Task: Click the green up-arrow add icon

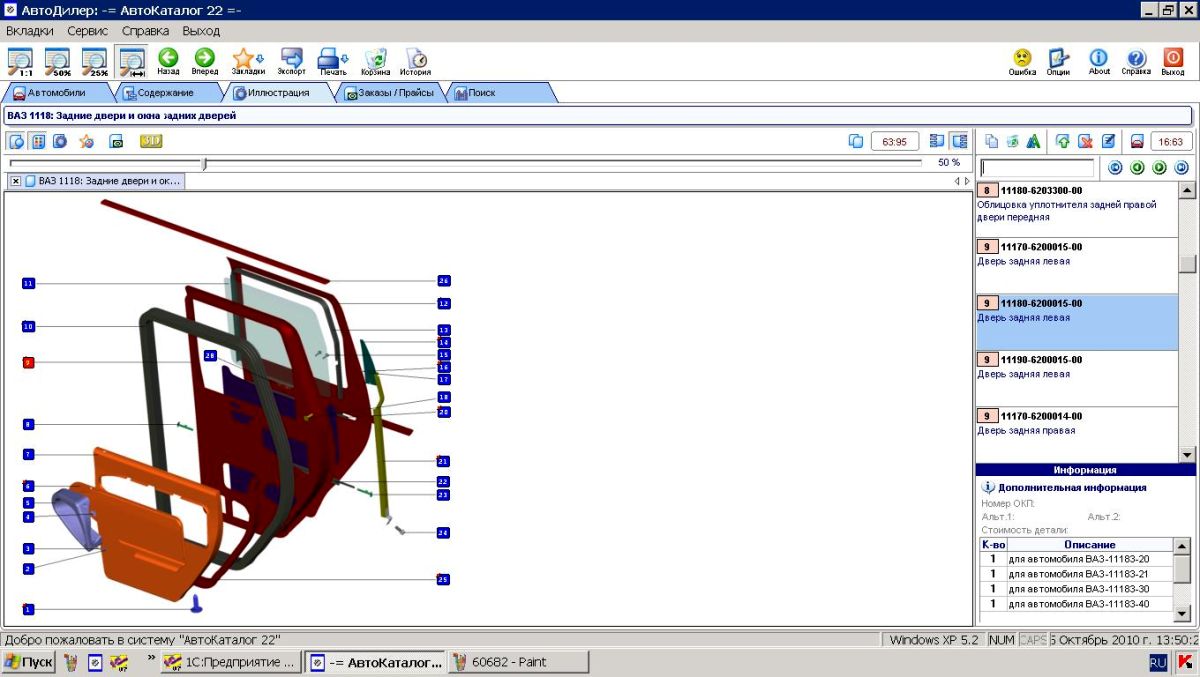Action: [x=1063, y=141]
